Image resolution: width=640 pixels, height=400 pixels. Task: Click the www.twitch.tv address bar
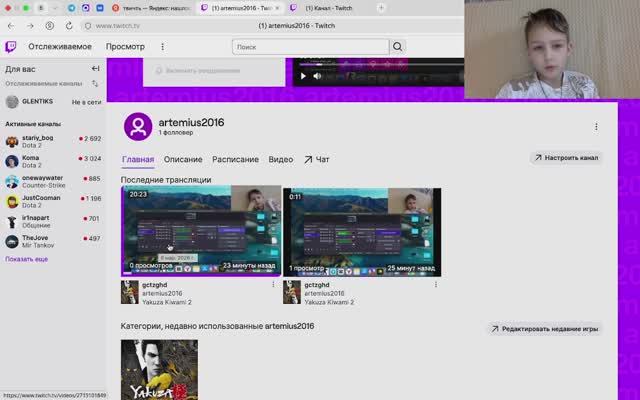tap(118, 26)
